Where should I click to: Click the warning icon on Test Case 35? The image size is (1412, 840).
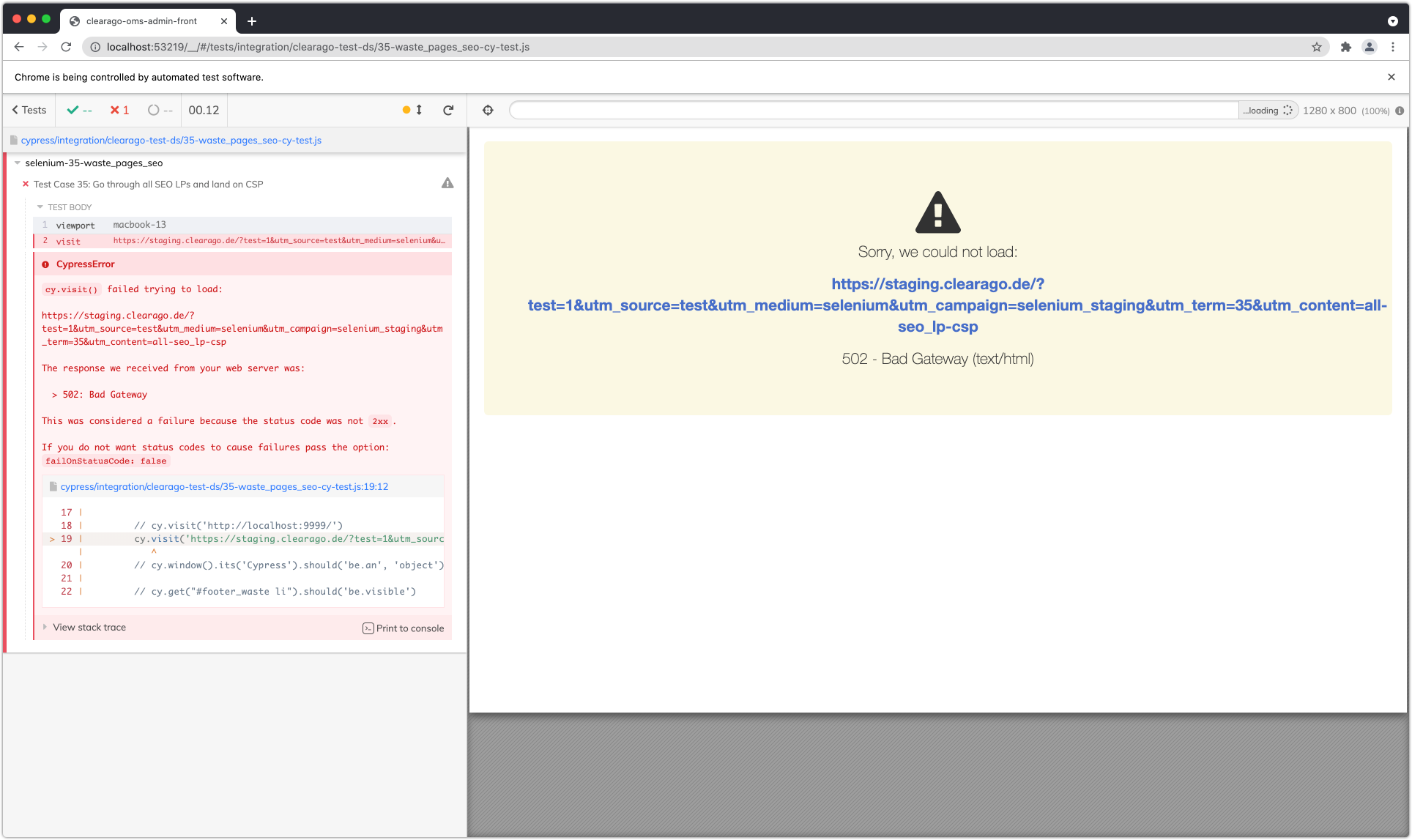(447, 183)
